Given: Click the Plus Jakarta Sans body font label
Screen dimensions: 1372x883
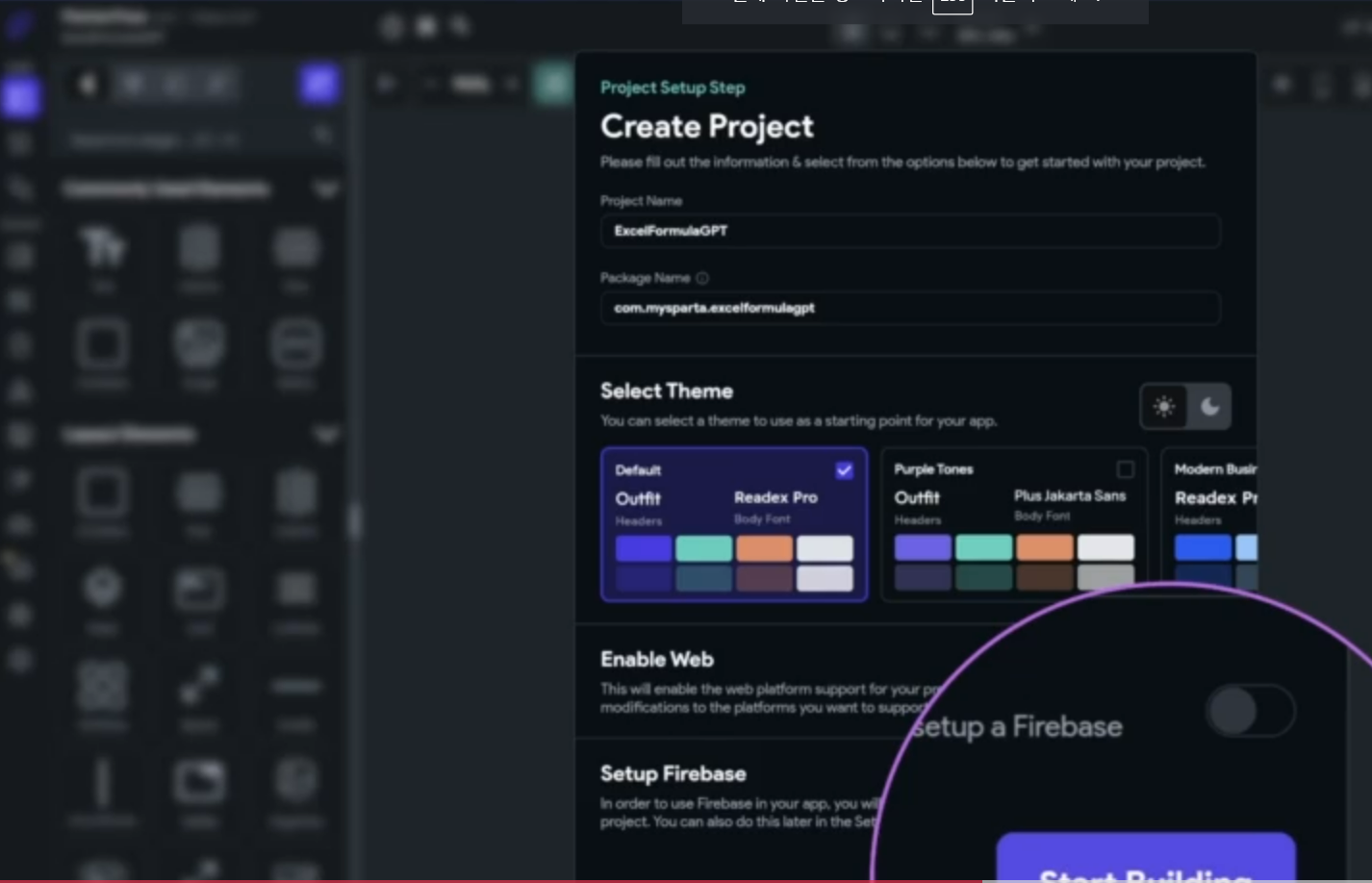Looking at the screenshot, I should click(x=1070, y=495).
